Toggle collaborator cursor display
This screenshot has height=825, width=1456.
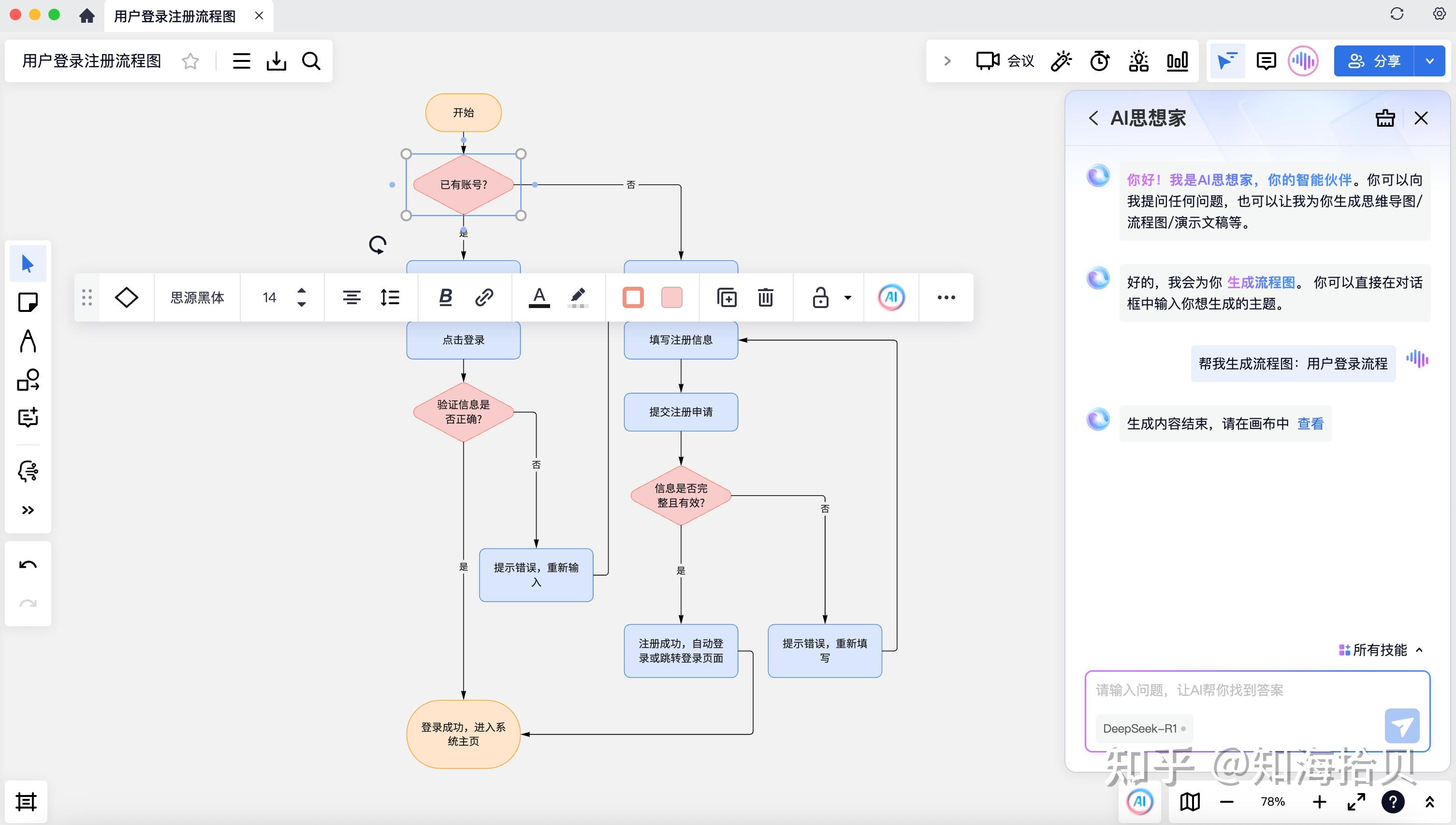pyautogui.click(x=1227, y=60)
